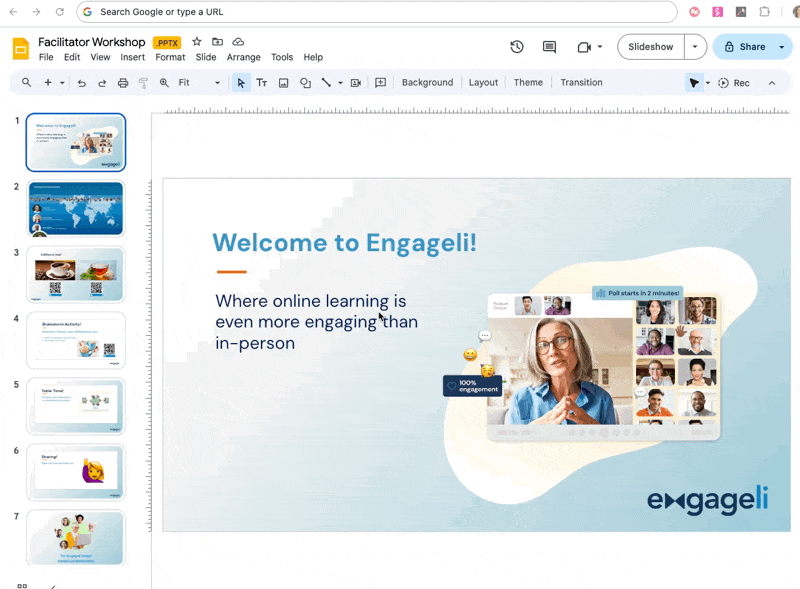
Task: Click the add comment toolbar icon
Action: coord(380,83)
